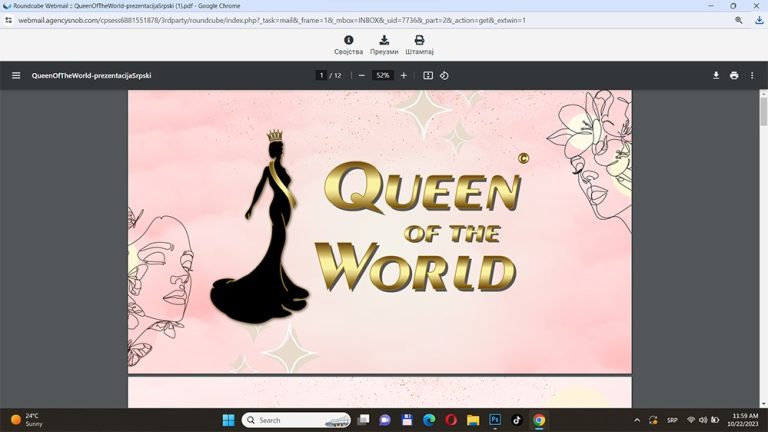The height and width of the screenshot is (432, 768).
Task: Click the Преузми download button
Action: (384, 45)
